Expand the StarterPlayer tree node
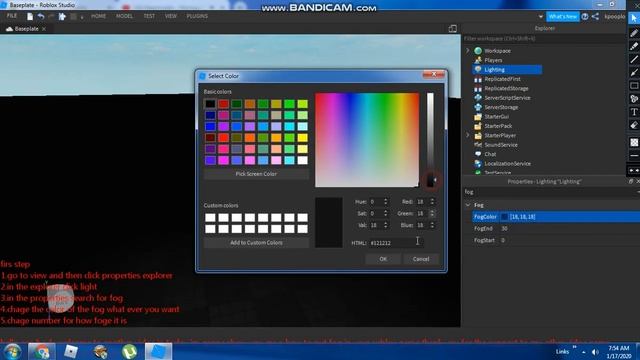640x360 pixels. (x=468, y=135)
